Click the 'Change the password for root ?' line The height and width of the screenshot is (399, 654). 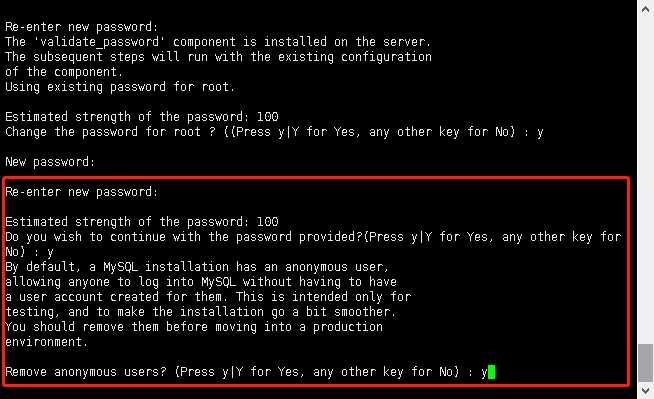[274, 132]
